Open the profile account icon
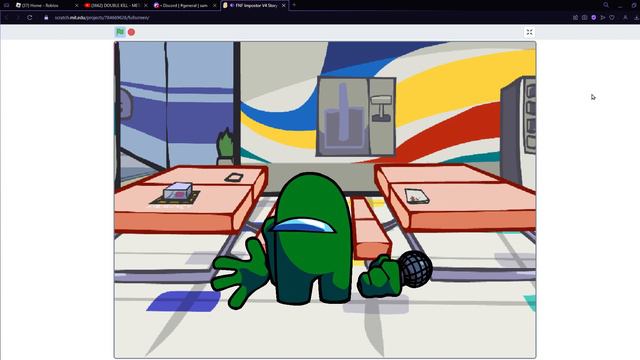The width and height of the screenshot is (640, 360). point(625,18)
